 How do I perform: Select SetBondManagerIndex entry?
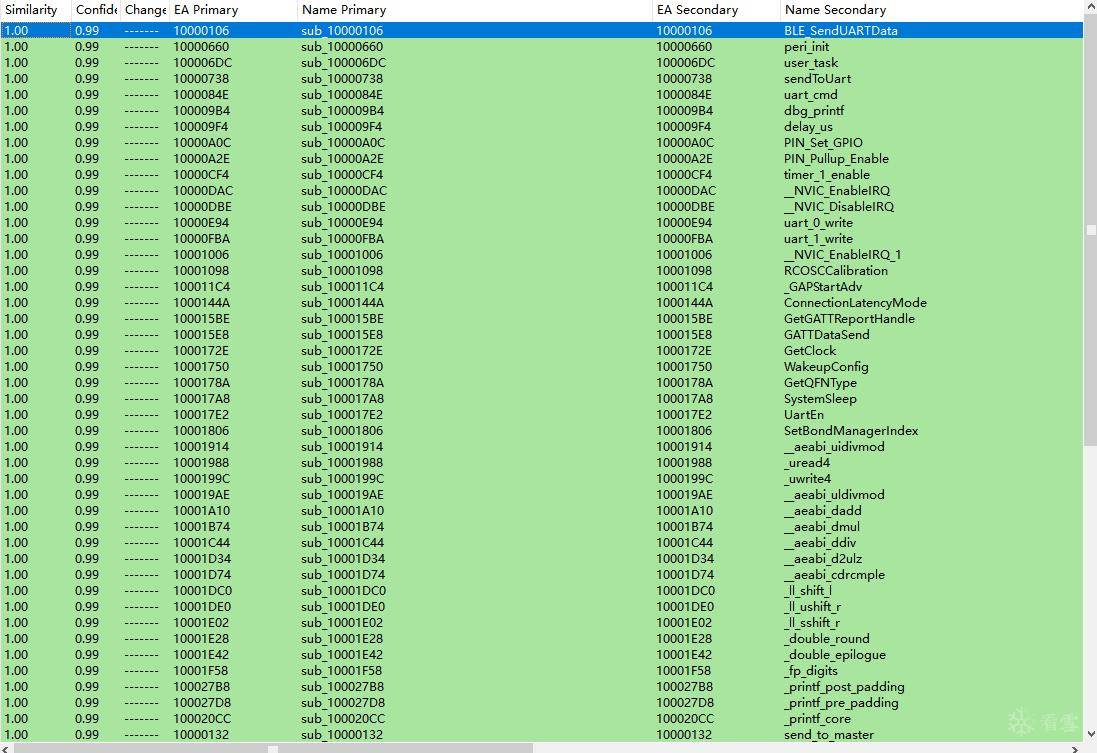pos(851,431)
